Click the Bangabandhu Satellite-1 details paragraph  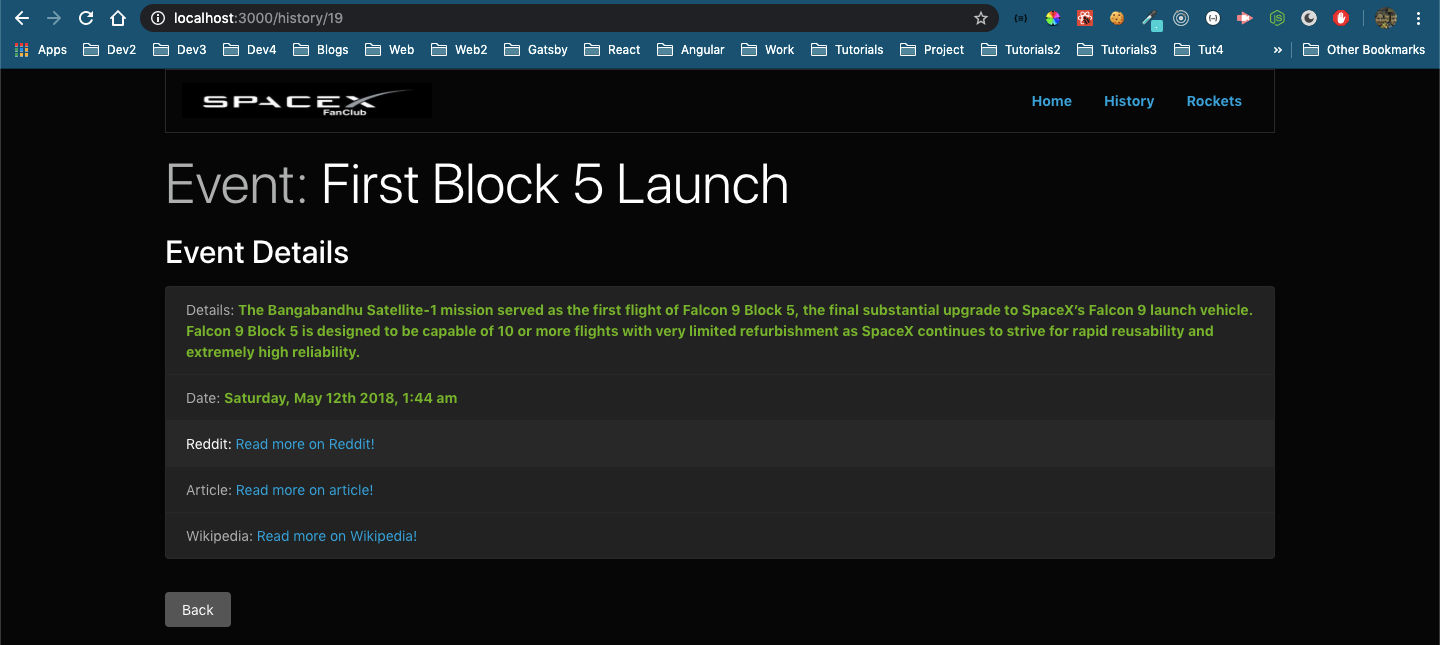tap(719, 331)
